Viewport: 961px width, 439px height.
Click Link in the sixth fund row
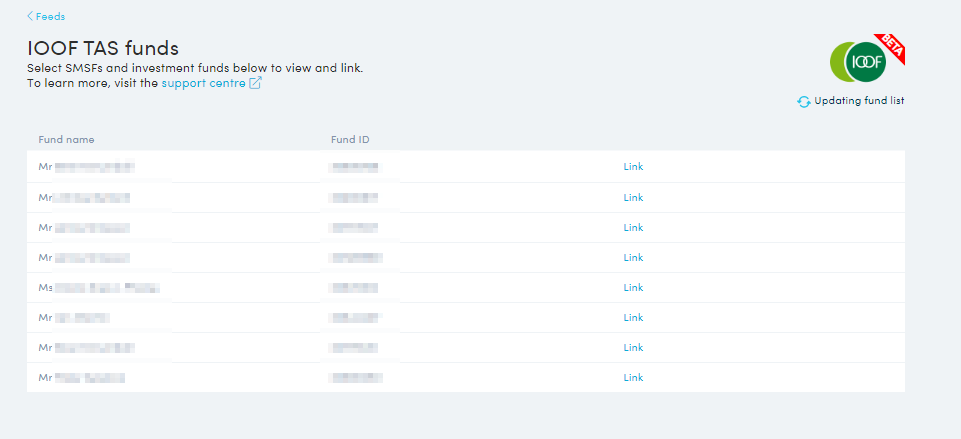coord(633,318)
